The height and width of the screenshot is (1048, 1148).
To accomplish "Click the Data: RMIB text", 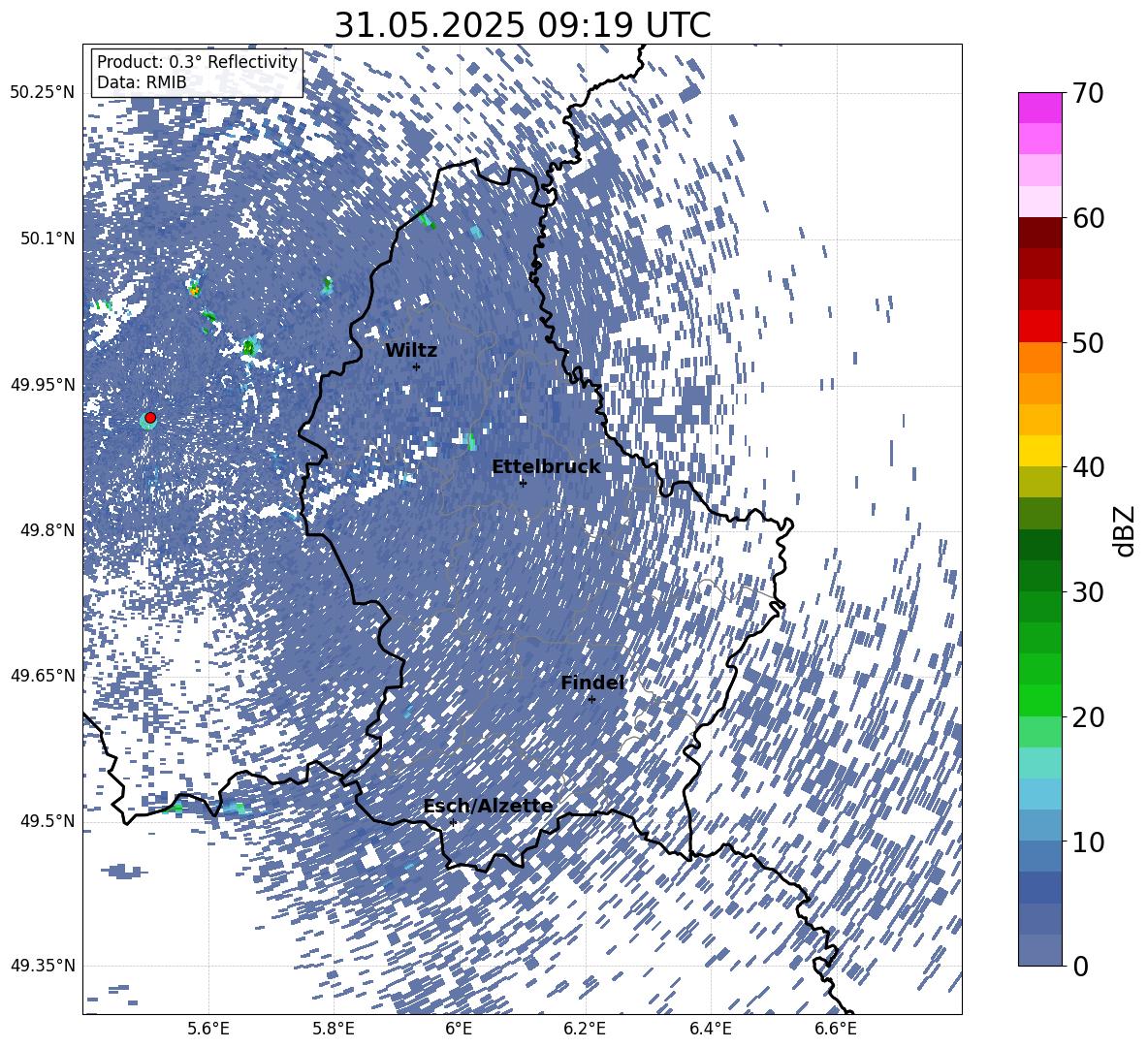I will (142, 82).
